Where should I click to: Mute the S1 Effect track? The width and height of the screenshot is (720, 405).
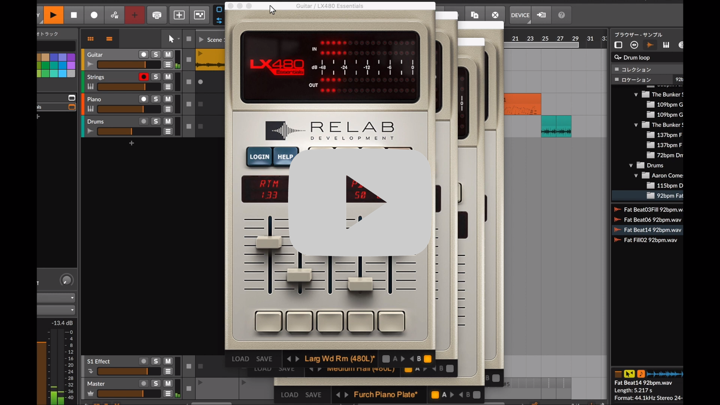tap(168, 361)
